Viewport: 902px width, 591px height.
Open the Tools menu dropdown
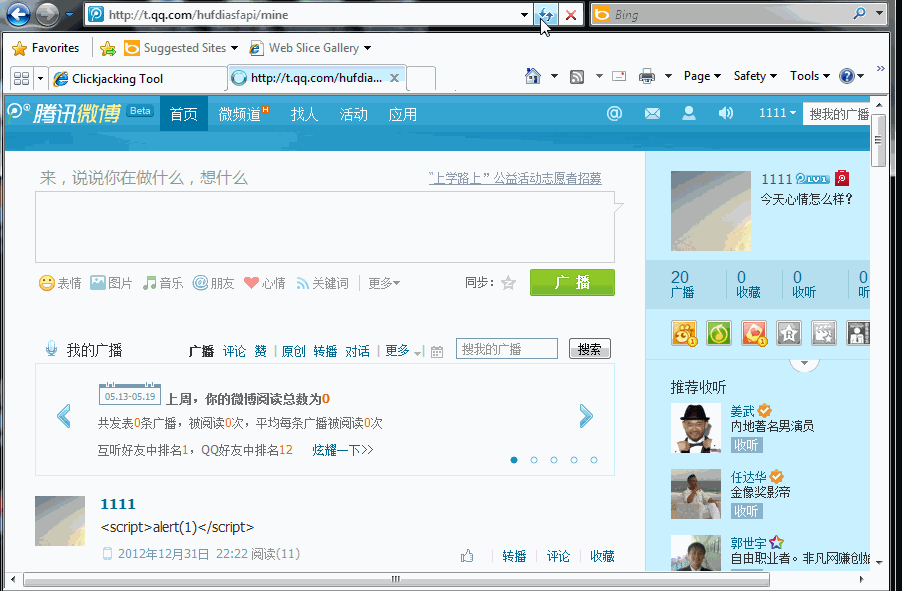pyautogui.click(x=810, y=76)
